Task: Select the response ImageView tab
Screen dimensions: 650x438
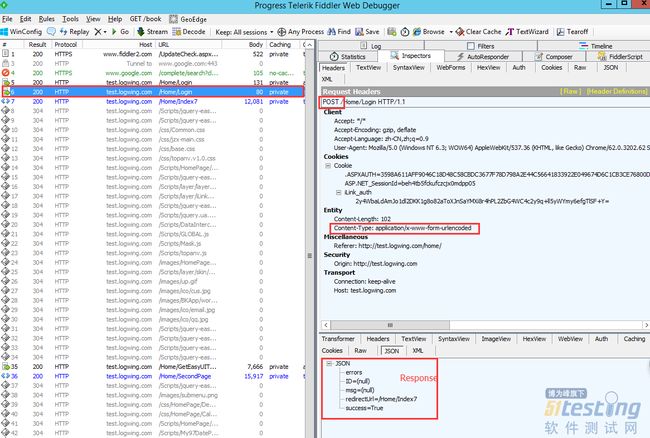Action: [496, 339]
